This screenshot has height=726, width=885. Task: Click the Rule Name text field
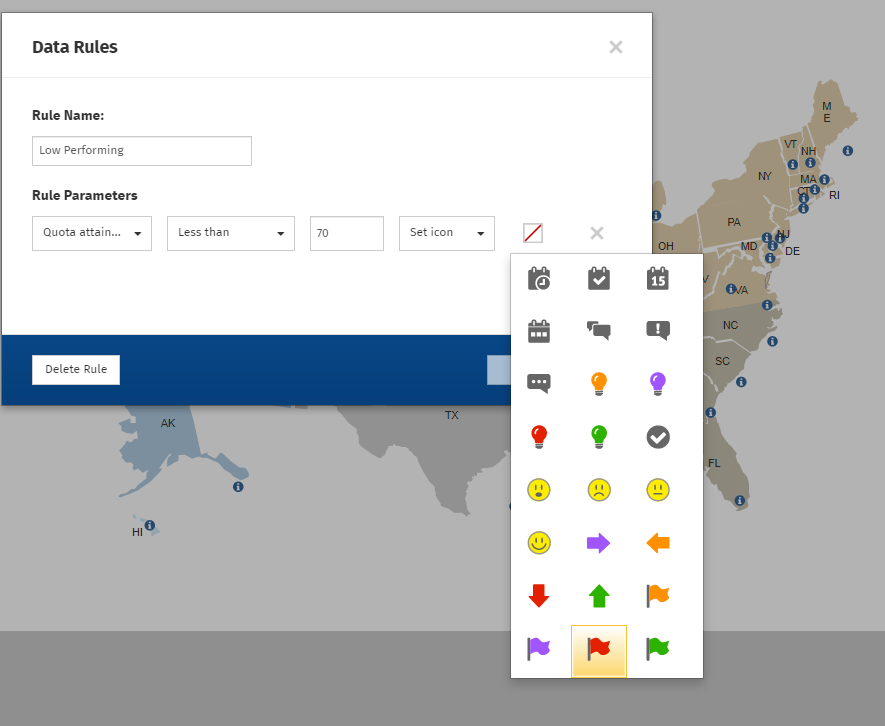[142, 151]
